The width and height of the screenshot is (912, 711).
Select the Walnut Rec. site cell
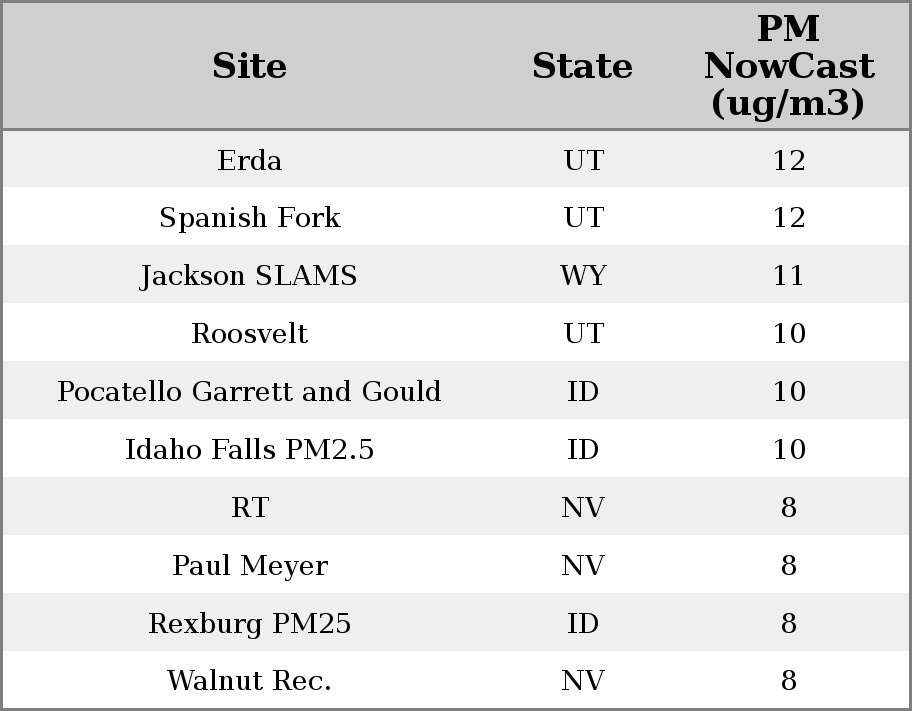click(x=249, y=681)
